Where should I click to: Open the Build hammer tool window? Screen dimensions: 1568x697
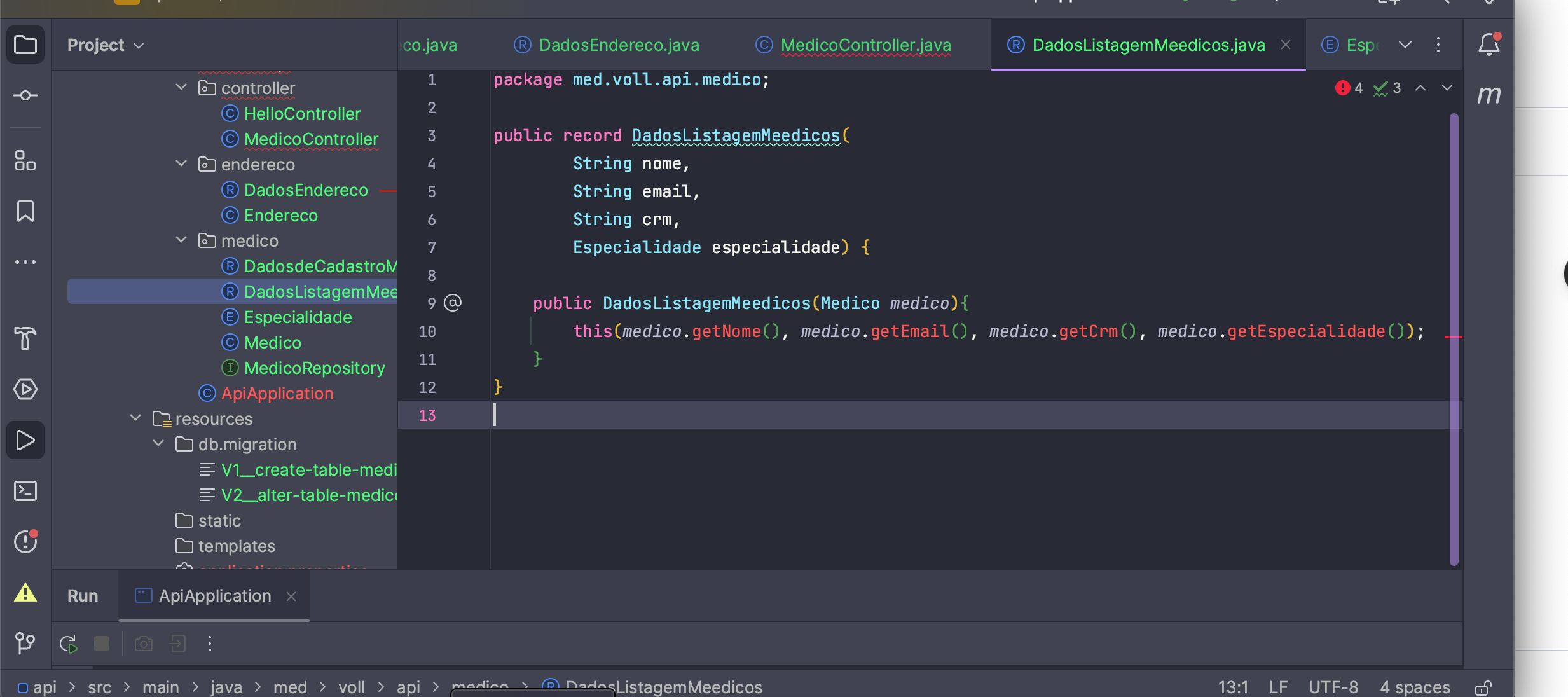tap(25, 338)
